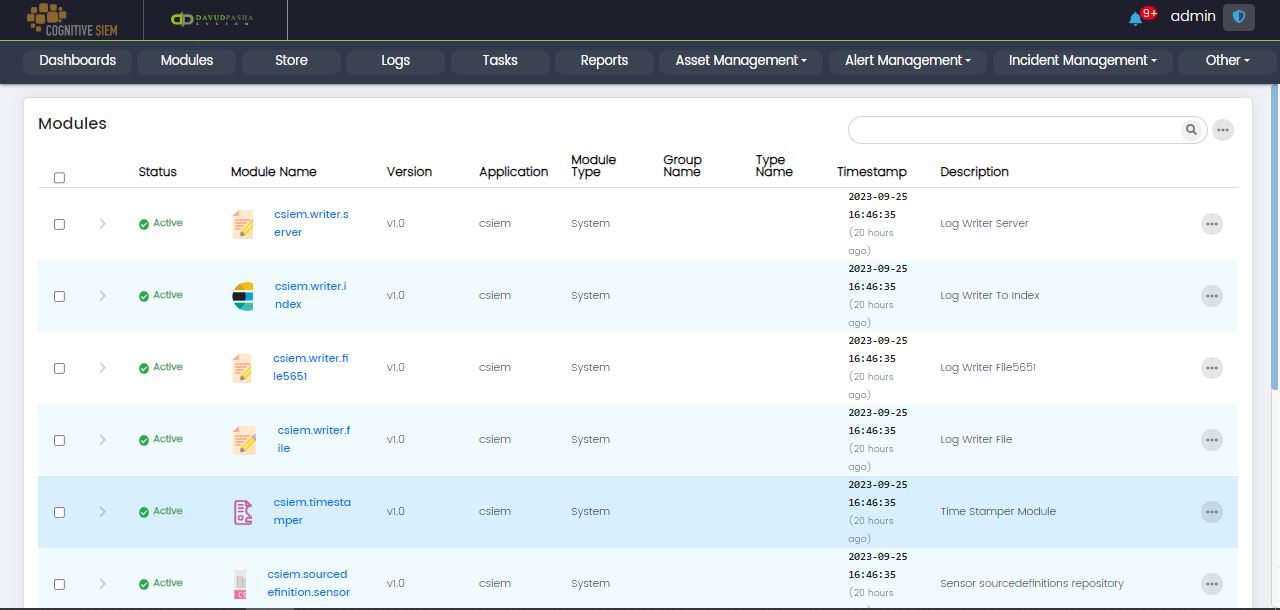Go to the Dashboards menu
The image size is (1280, 610).
pos(78,61)
